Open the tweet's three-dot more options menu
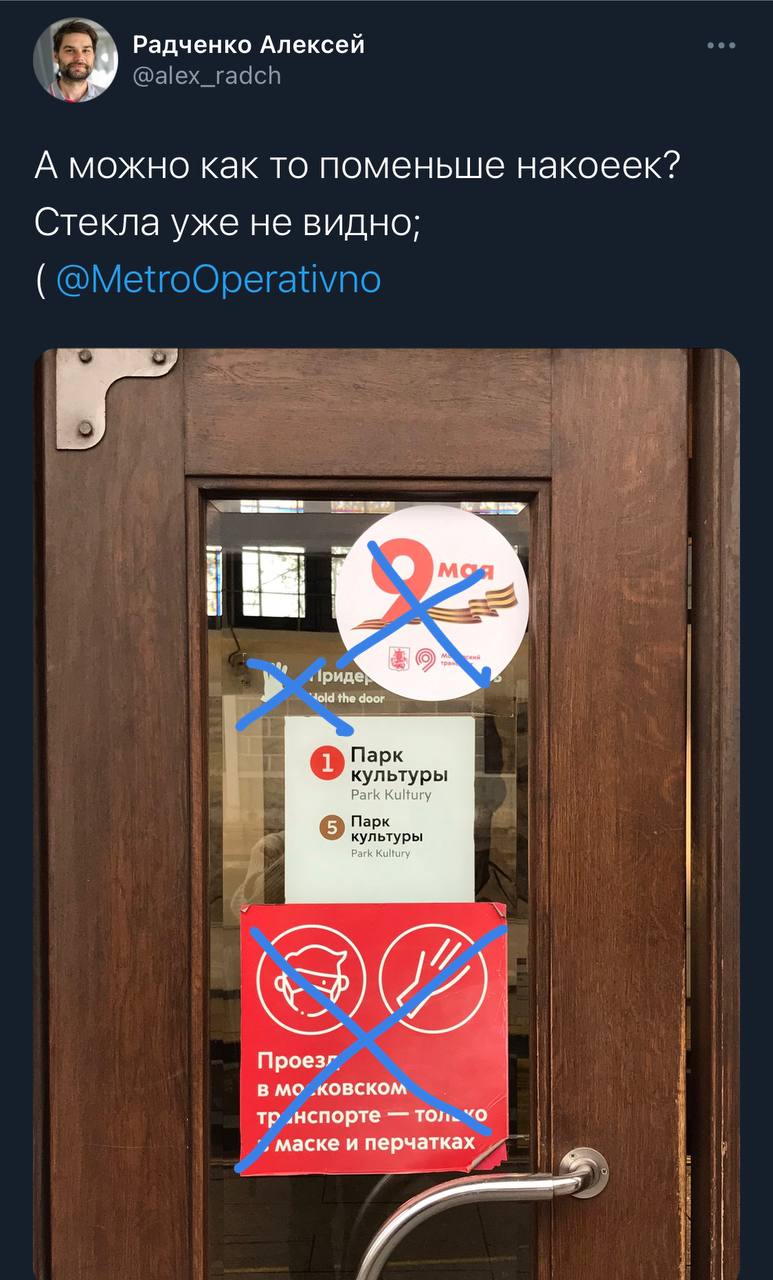The image size is (773, 1280). [x=721, y=45]
